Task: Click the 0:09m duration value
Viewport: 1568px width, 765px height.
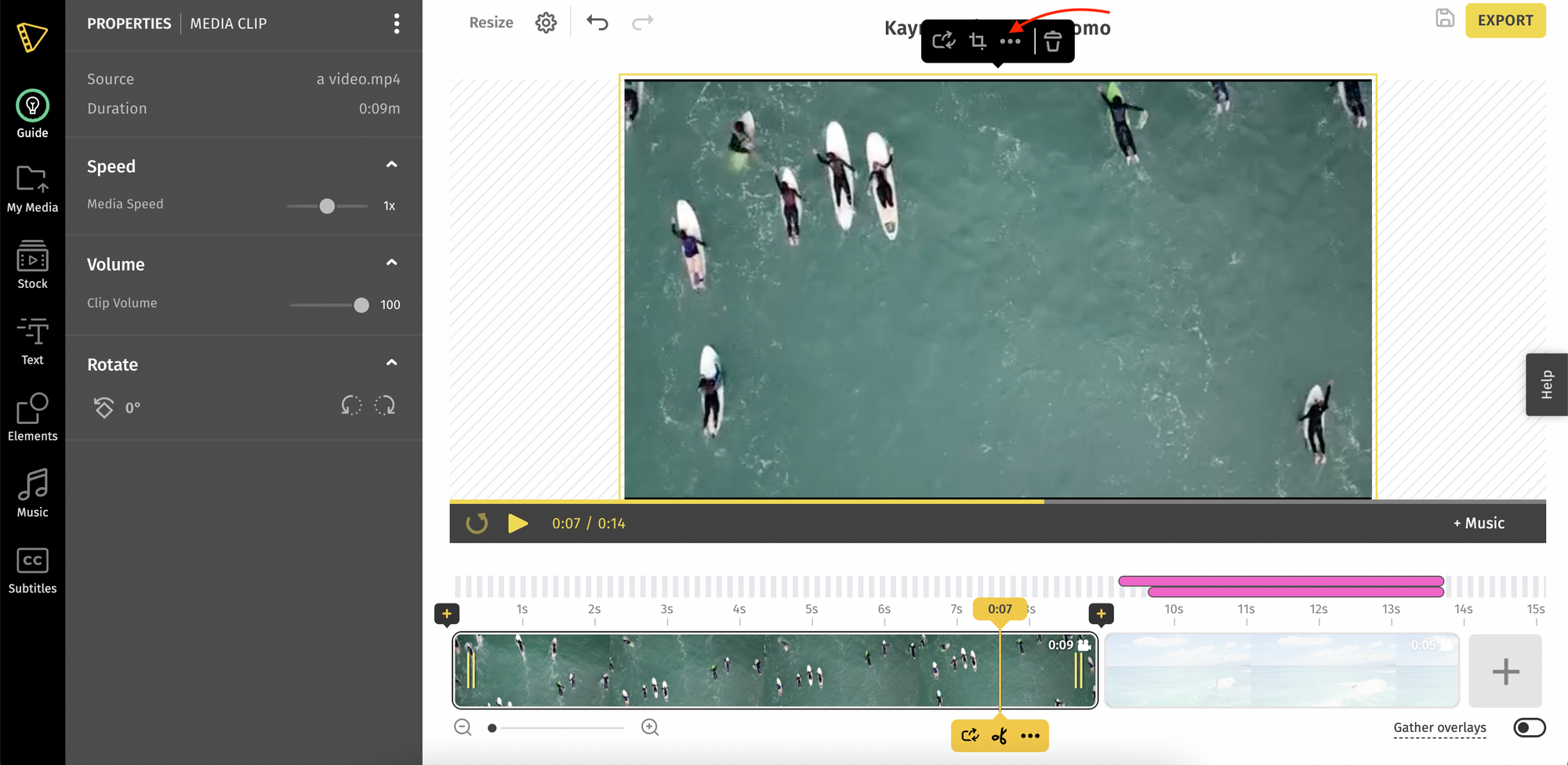Action: coord(379,109)
